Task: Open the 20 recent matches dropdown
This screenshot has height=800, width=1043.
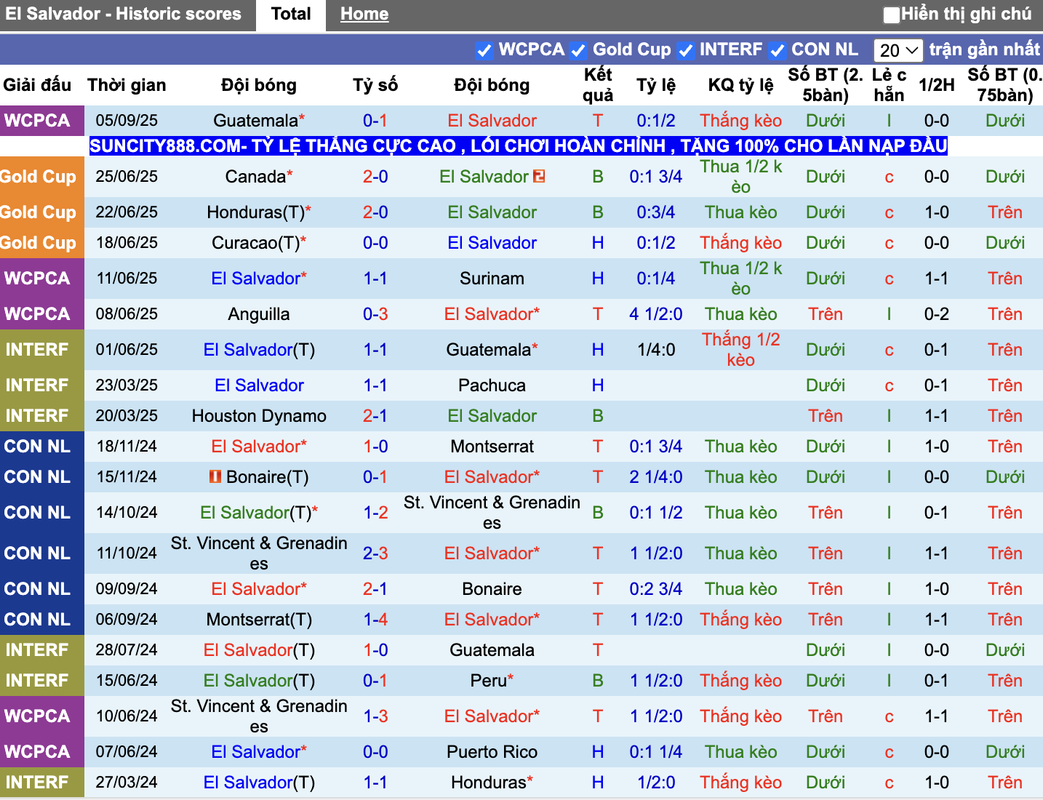Action: [x=898, y=51]
